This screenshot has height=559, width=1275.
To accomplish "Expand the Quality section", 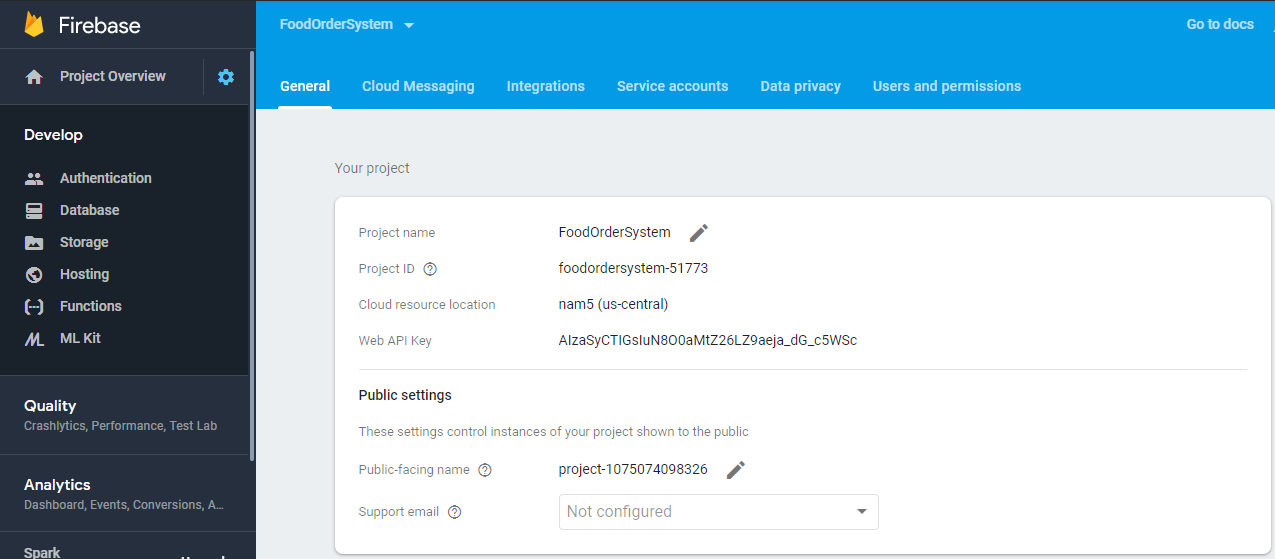I will [120, 414].
